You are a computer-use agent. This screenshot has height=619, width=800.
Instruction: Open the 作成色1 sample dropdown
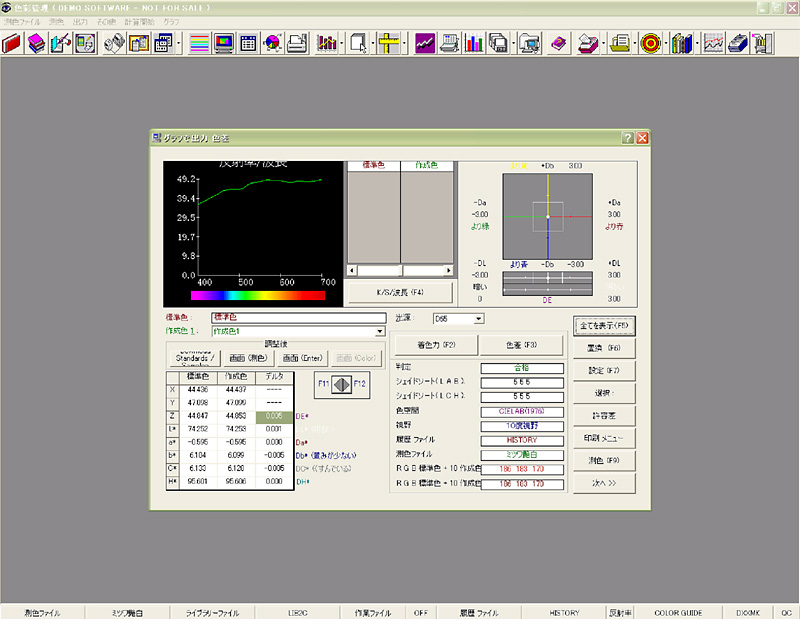tap(380, 331)
